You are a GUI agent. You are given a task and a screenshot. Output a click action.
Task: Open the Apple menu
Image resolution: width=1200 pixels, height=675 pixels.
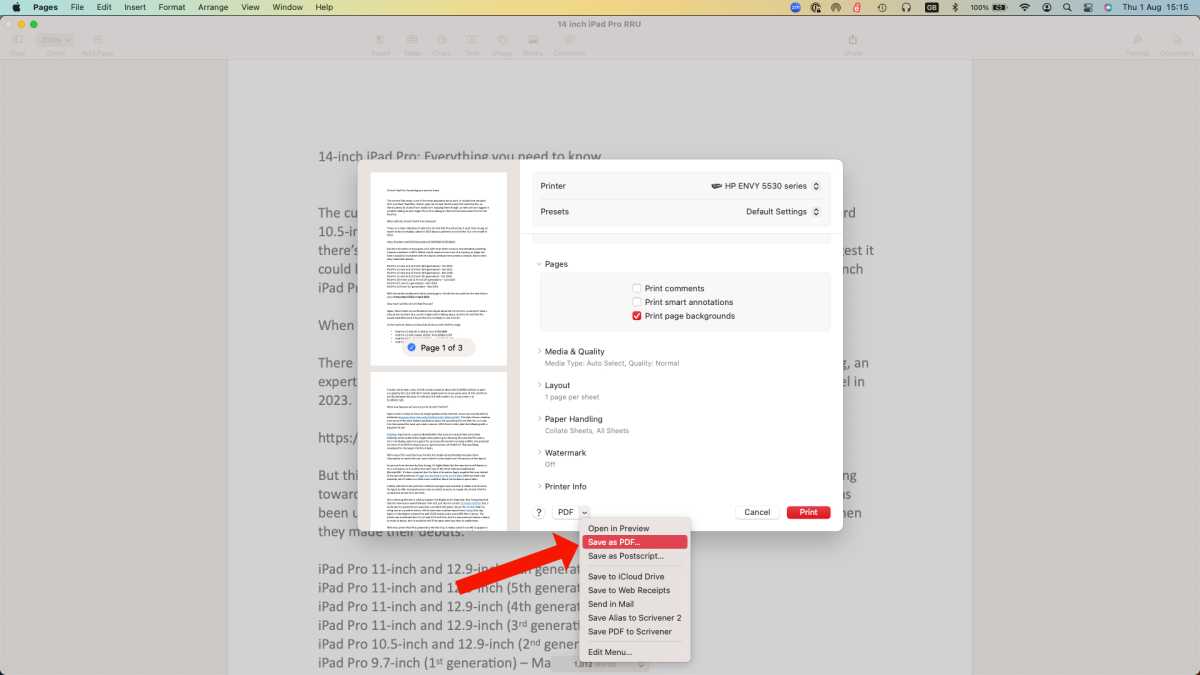pos(16,7)
